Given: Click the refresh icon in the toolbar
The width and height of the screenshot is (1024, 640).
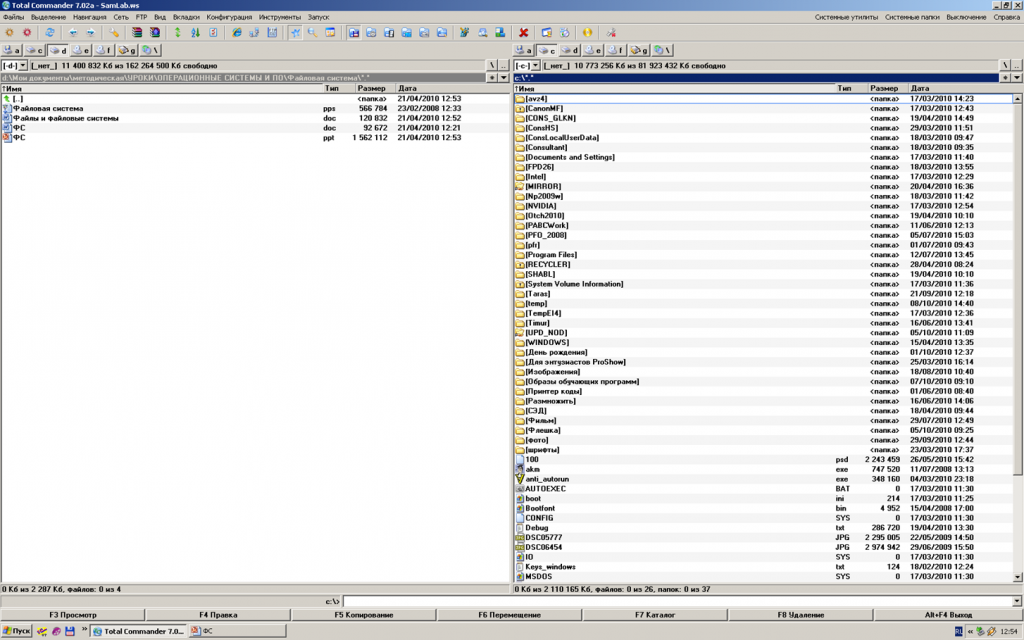Looking at the screenshot, I should 49,33.
